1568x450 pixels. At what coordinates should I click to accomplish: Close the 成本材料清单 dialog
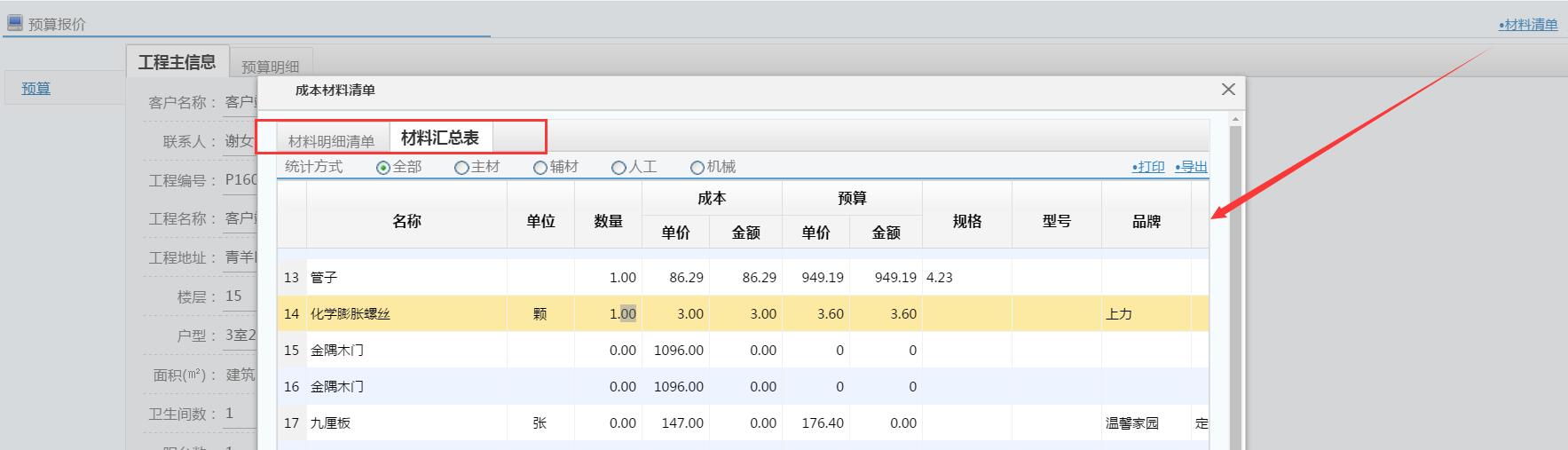(1228, 90)
